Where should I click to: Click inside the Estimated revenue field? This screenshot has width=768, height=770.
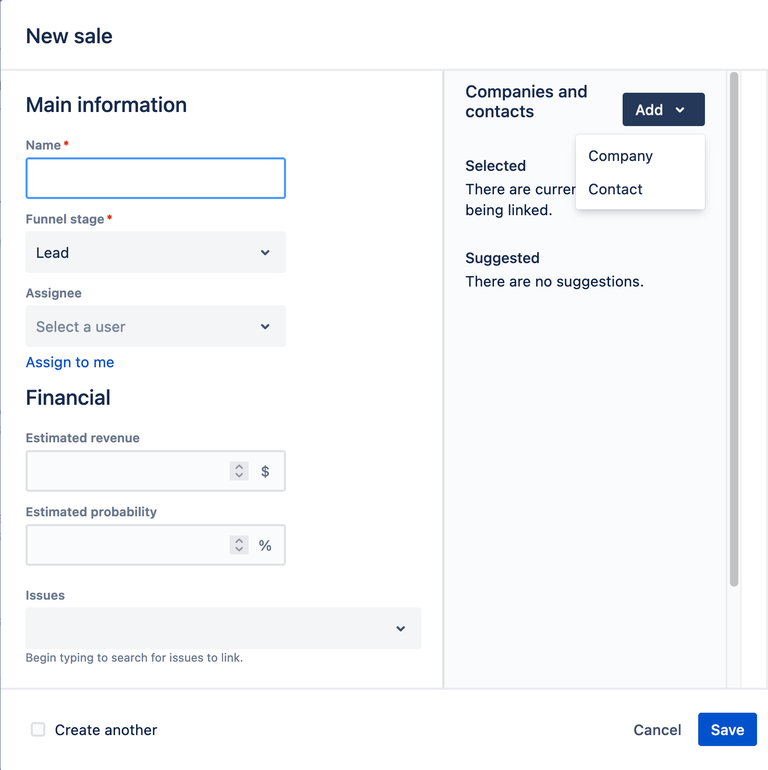[x=125, y=471]
